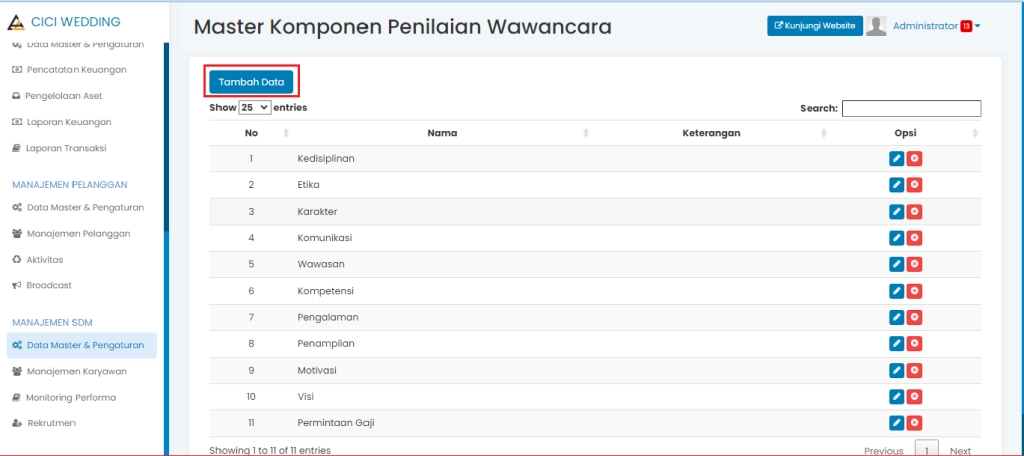Delete the Komunikasi row with red icon
The height and width of the screenshot is (456, 1024).
click(x=914, y=238)
